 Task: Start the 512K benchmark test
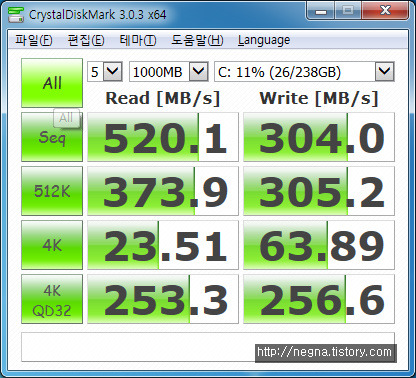(52, 191)
